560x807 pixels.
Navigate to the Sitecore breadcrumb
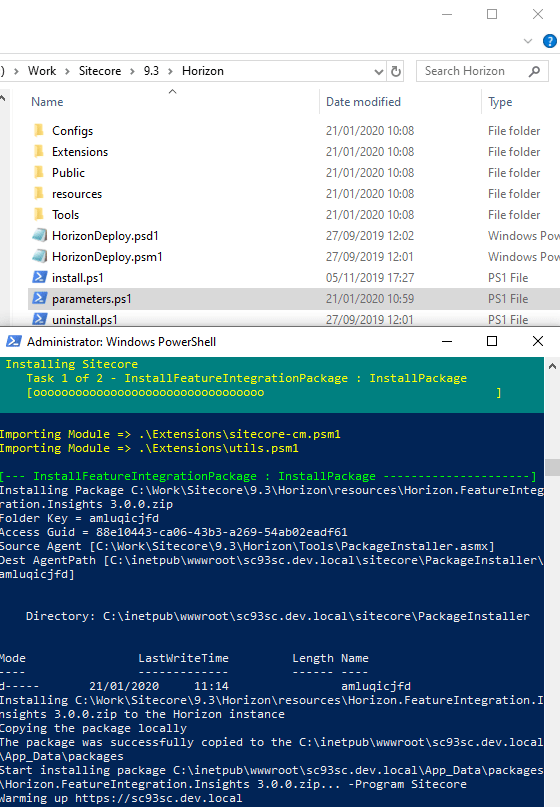[100, 71]
